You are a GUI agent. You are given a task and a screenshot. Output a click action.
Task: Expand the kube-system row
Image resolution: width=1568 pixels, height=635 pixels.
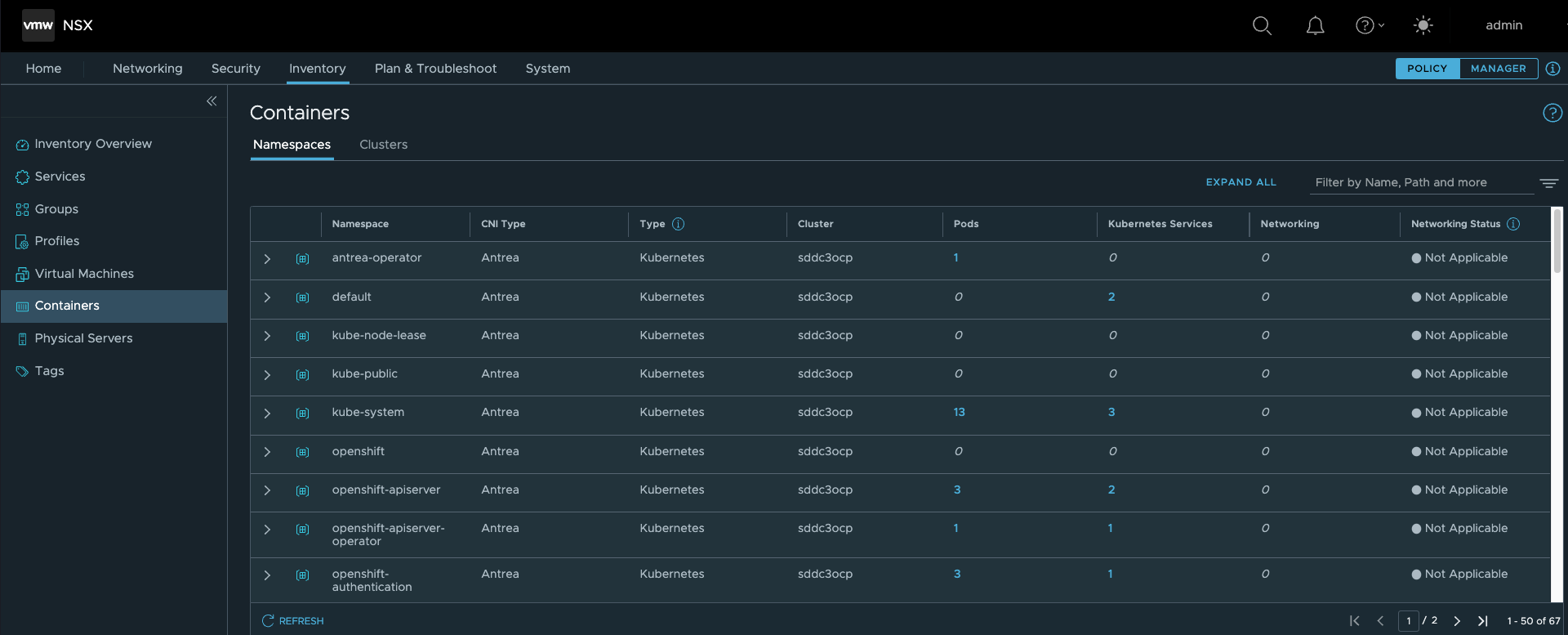[267, 414]
